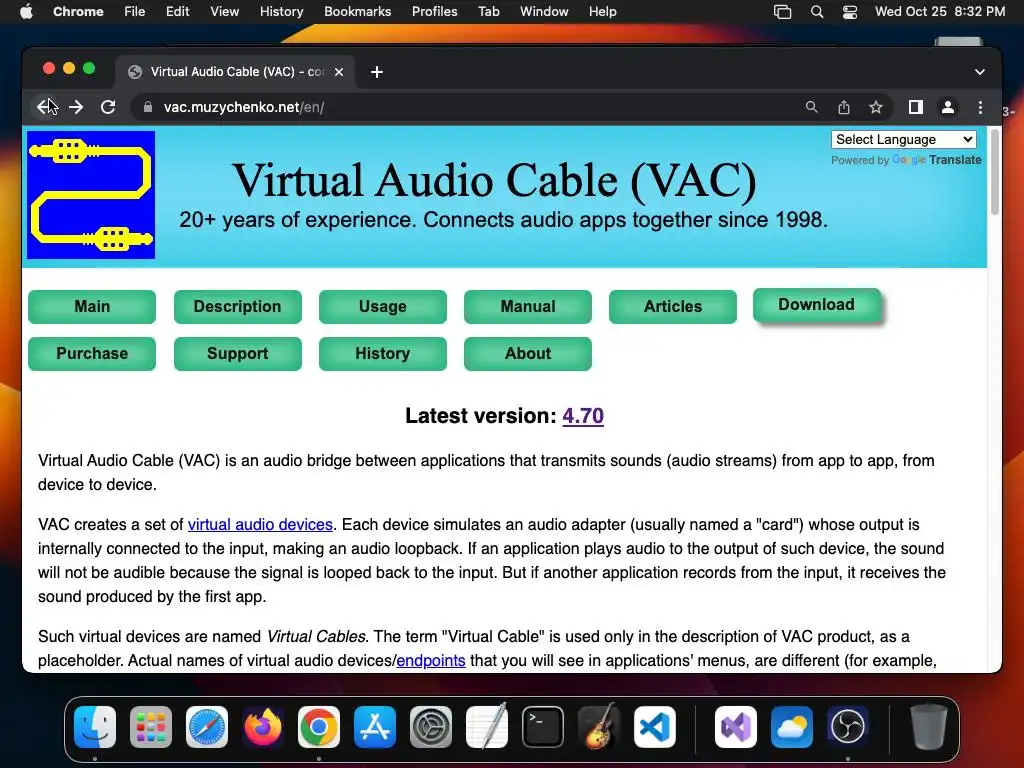Open Spotlight search in the menu bar

(816, 12)
